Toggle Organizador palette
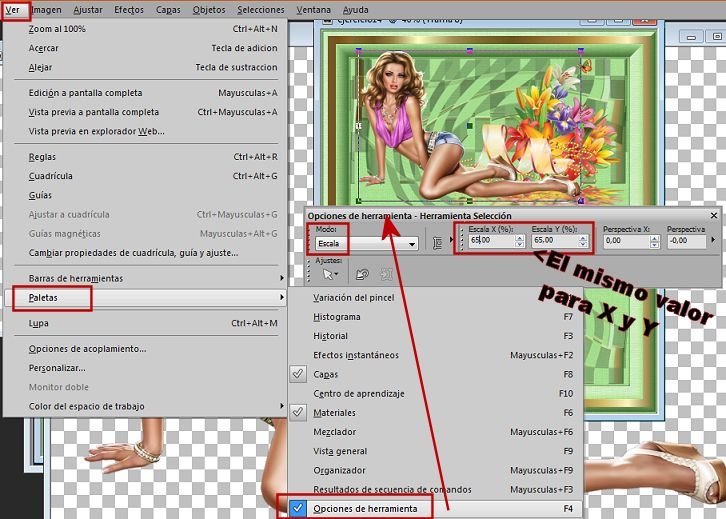The image size is (726, 519). (434, 470)
